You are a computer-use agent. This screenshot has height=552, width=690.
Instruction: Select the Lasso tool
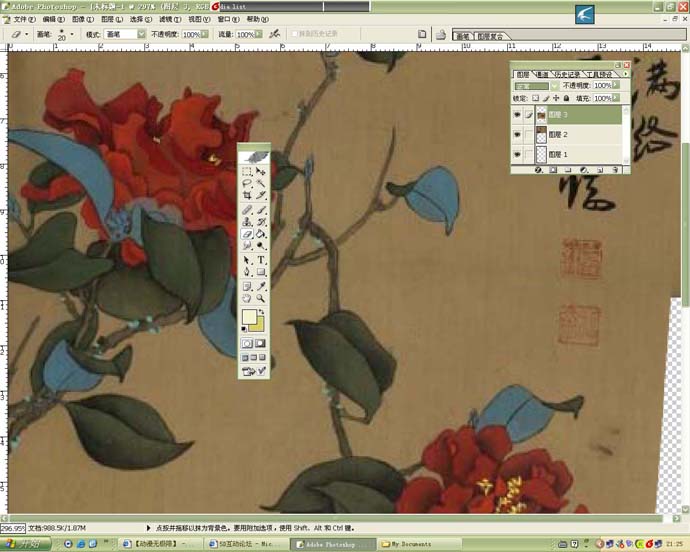[x=247, y=183]
